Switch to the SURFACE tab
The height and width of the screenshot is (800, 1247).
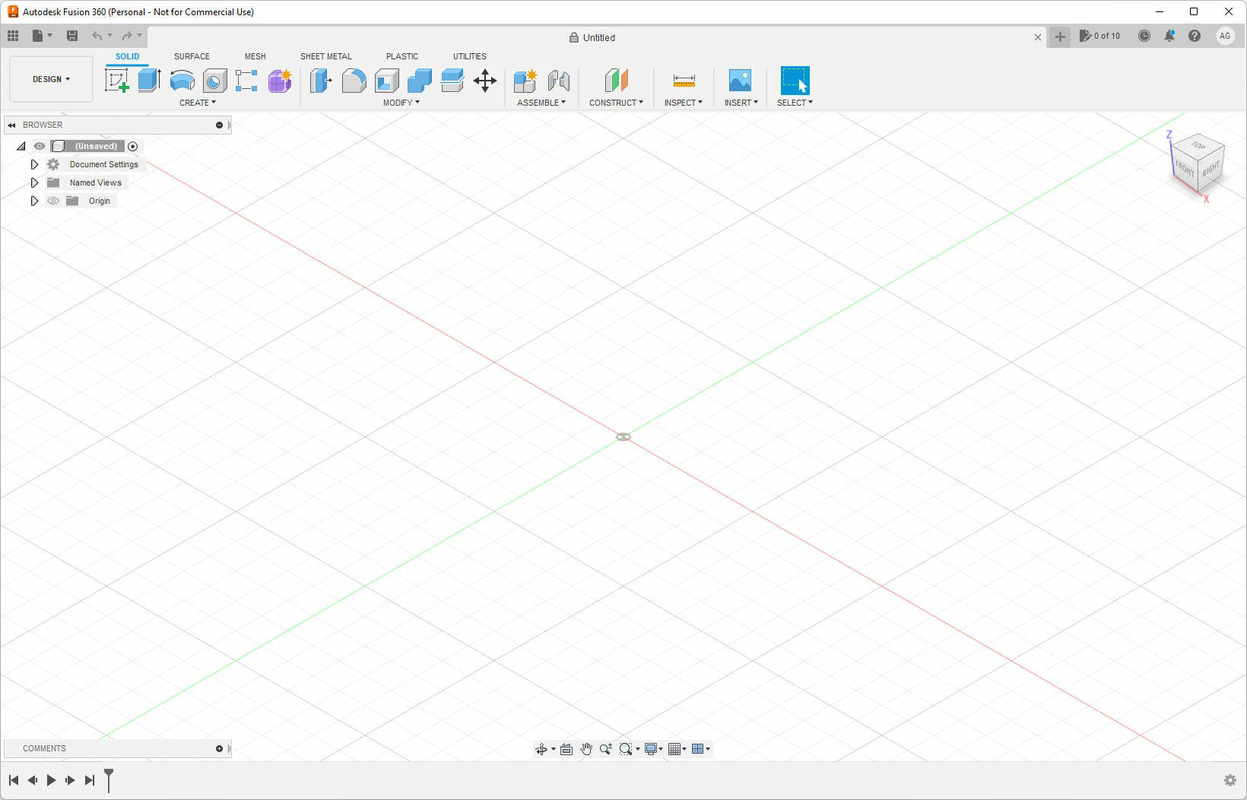coord(191,57)
